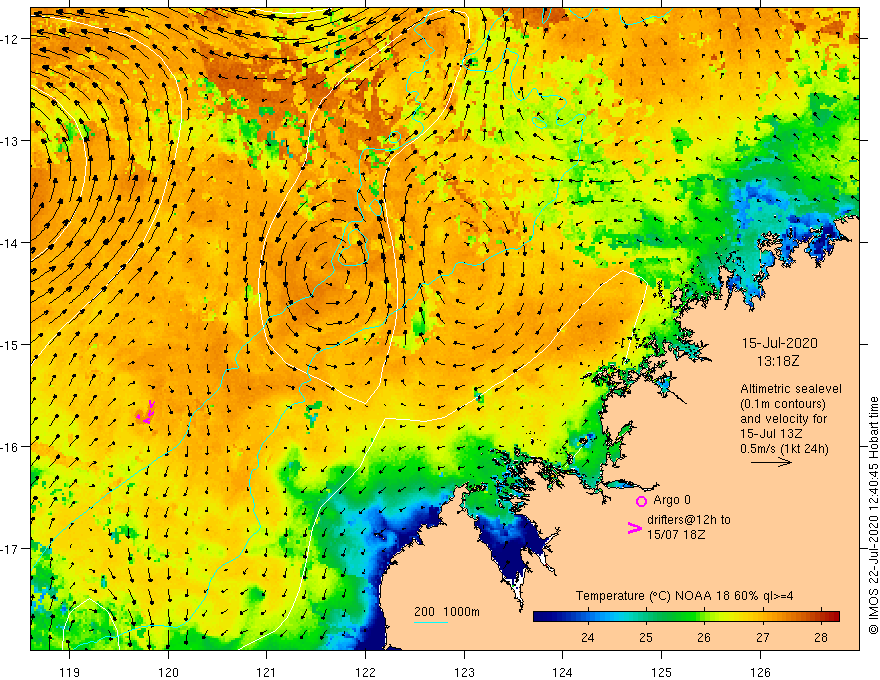Image resolution: width=880 pixels, height=680 pixels.
Task: Click the magenta Argo circle legend symbol
Action: 641,501
